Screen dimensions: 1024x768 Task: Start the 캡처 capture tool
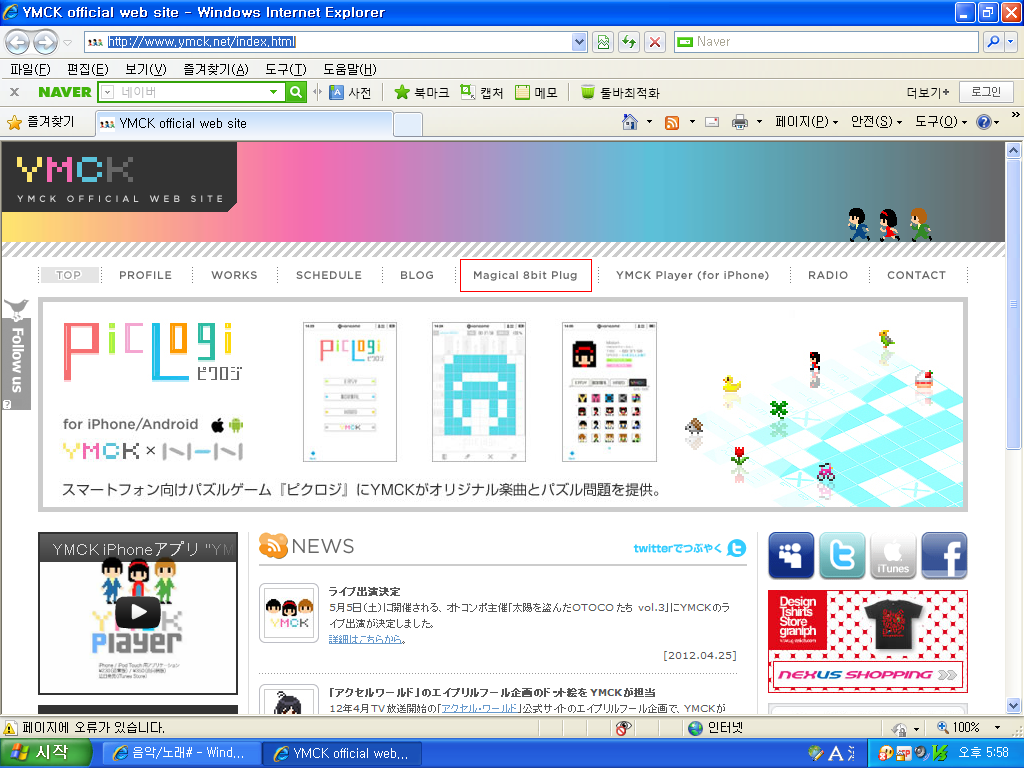point(482,93)
